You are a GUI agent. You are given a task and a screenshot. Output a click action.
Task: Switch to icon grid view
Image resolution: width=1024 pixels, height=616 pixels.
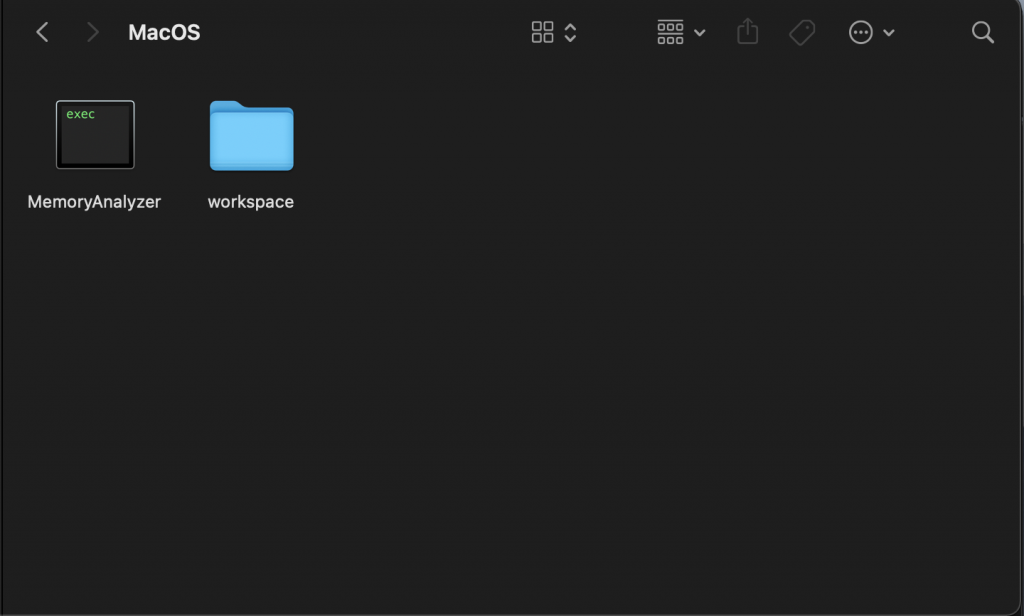click(x=542, y=32)
